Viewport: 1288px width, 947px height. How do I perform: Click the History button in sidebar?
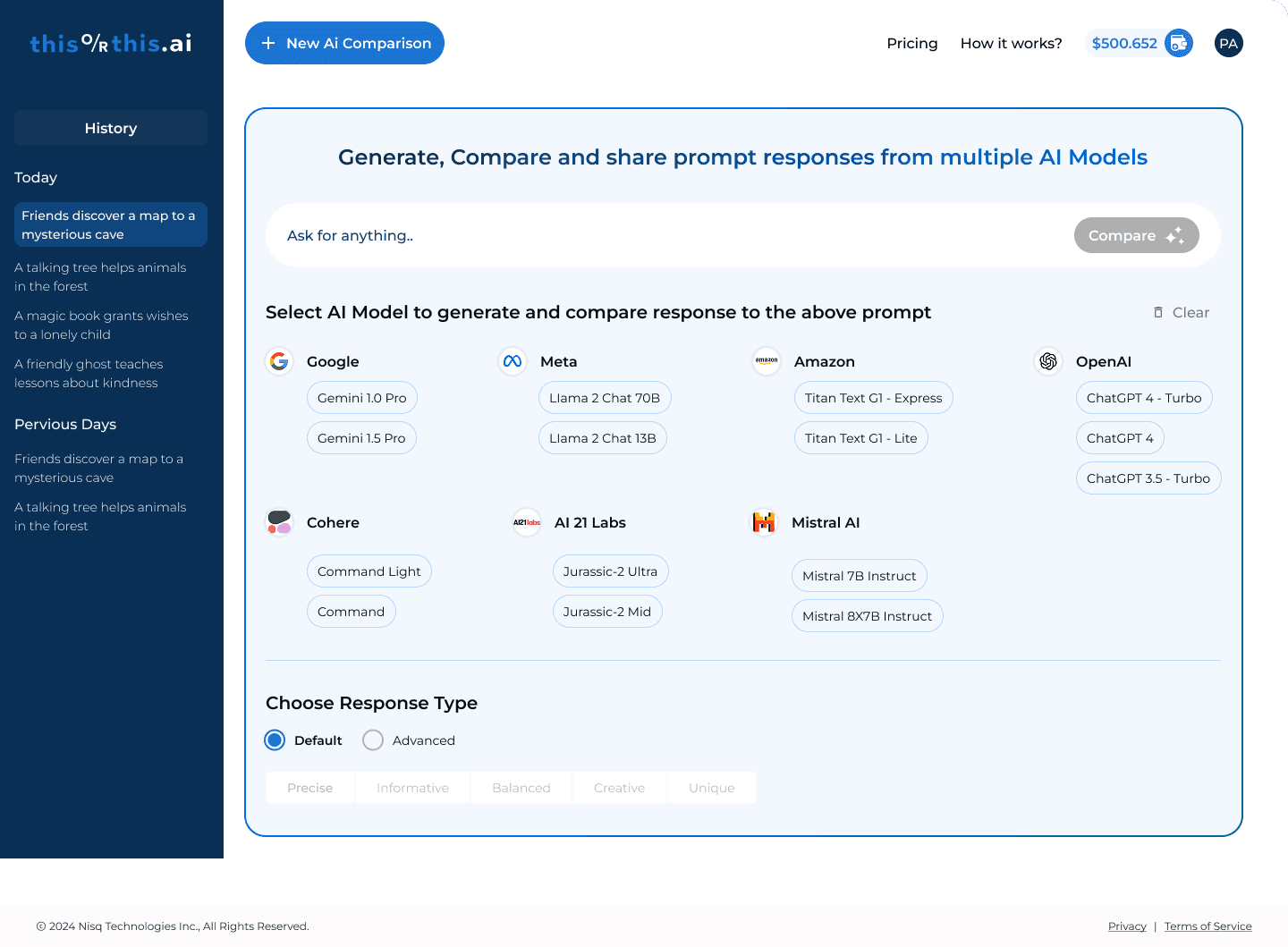coord(111,128)
